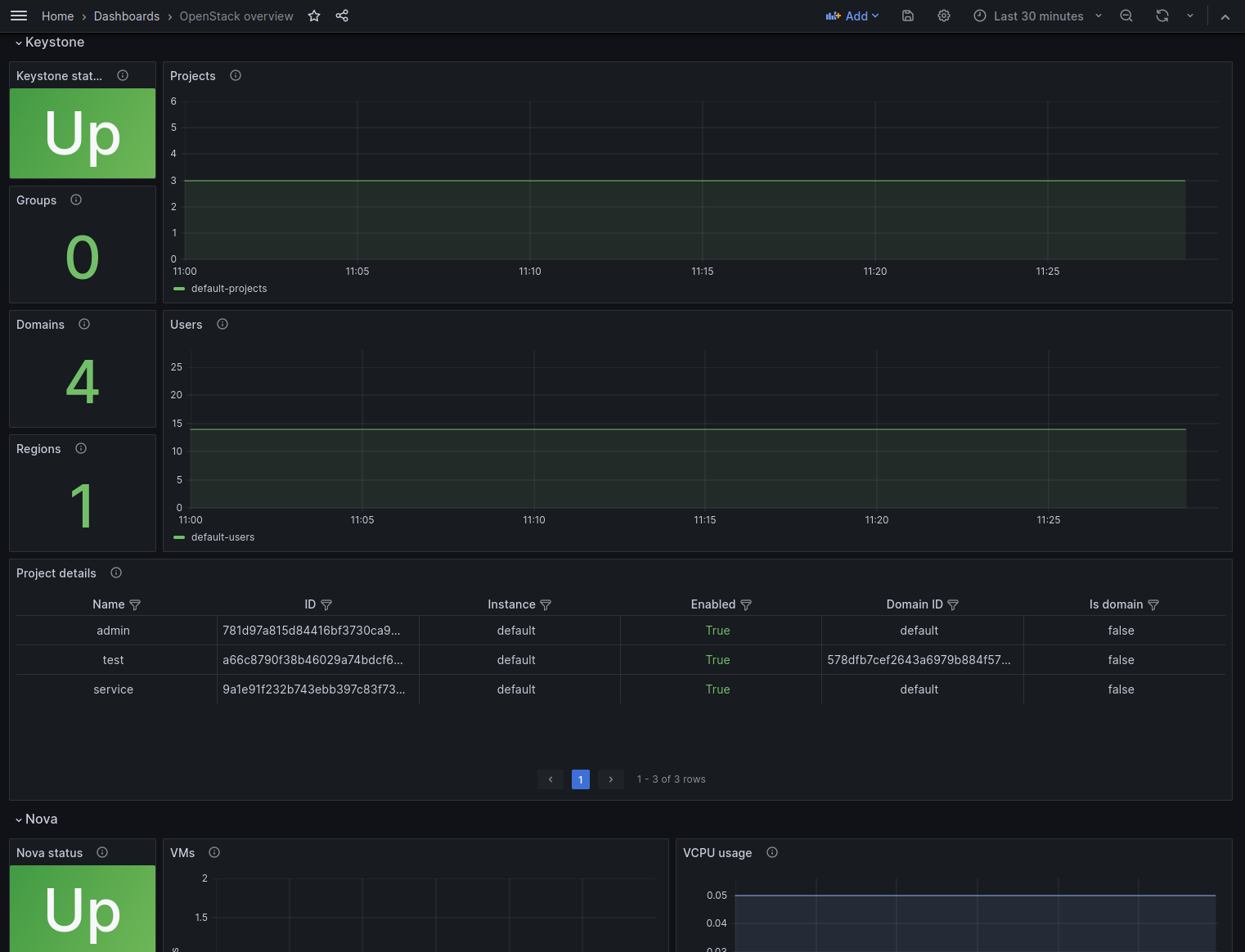Go to Home breadcrumb
The image size is (1245, 952).
pyautogui.click(x=57, y=16)
